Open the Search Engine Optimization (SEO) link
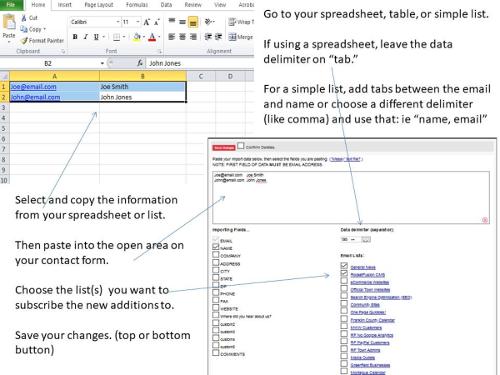 [381, 297]
